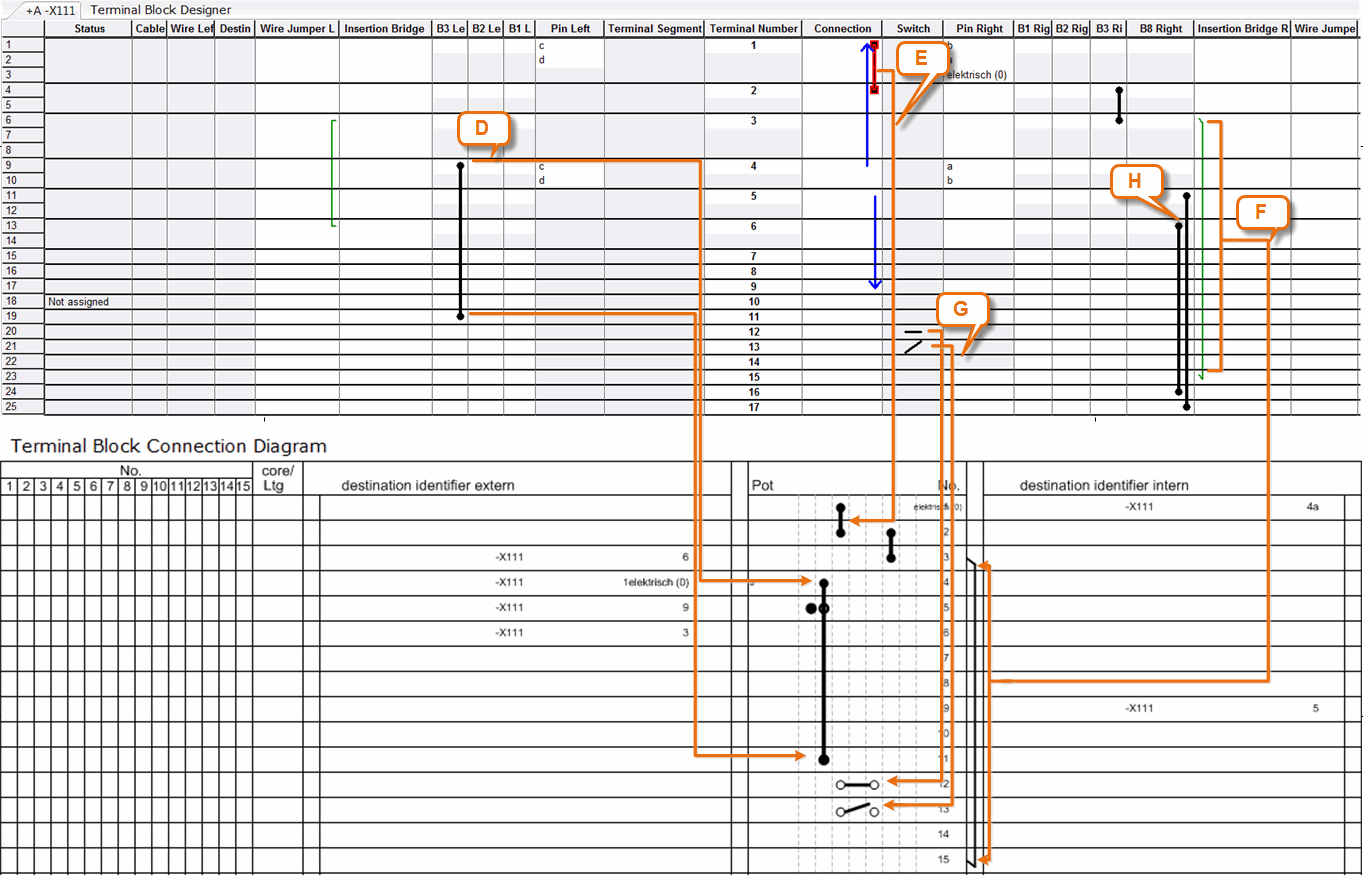Select the green wire jumper bracket on left
The image size is (1363, 875).
tap(332, 174)
